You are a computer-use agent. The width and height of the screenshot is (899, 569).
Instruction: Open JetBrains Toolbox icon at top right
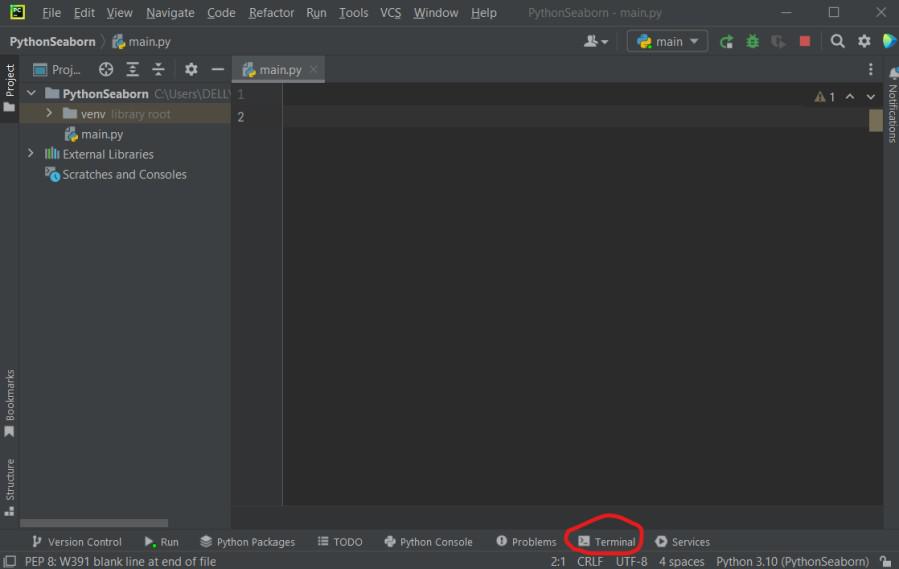pyautogui.click(x=889, y=41)
